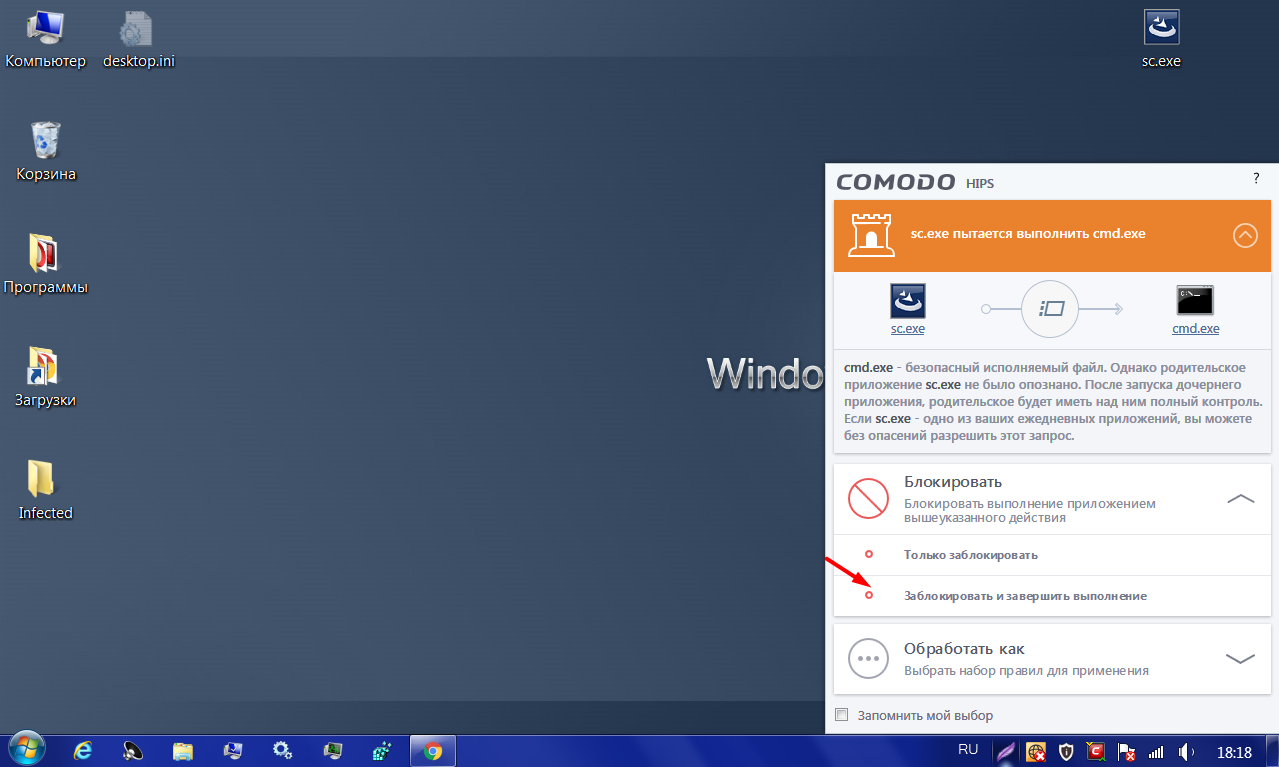Expand the Обработать как chevron
The image size is (1279, 767).
click(1240, 658)
